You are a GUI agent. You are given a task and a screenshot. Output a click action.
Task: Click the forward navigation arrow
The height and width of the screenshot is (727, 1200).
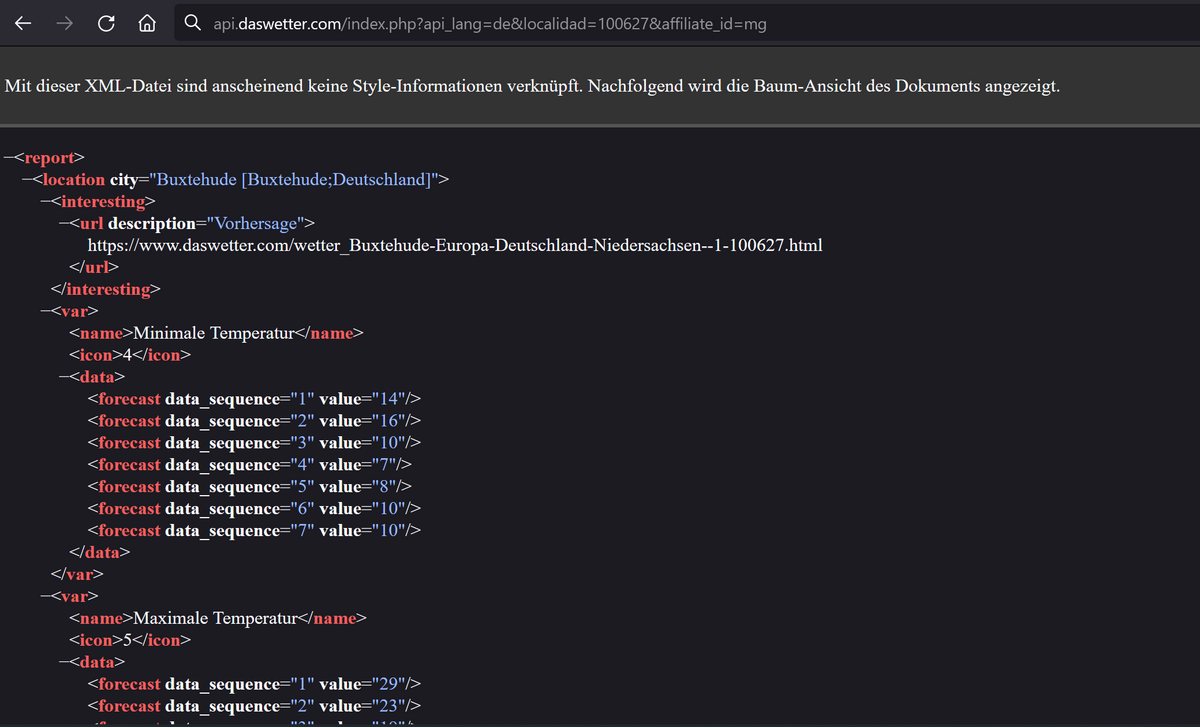pyautogui.click(x=64, y=24)
